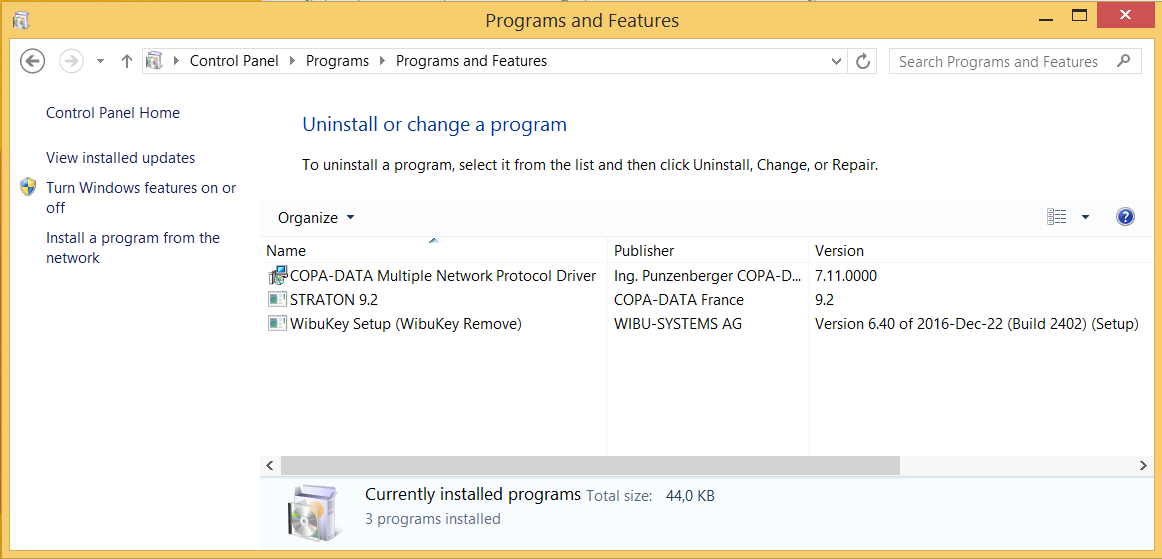Viewport: 1162px width, 559px height.
Task: Go back using the Back arrow button
Action: (x=33, y=61)
